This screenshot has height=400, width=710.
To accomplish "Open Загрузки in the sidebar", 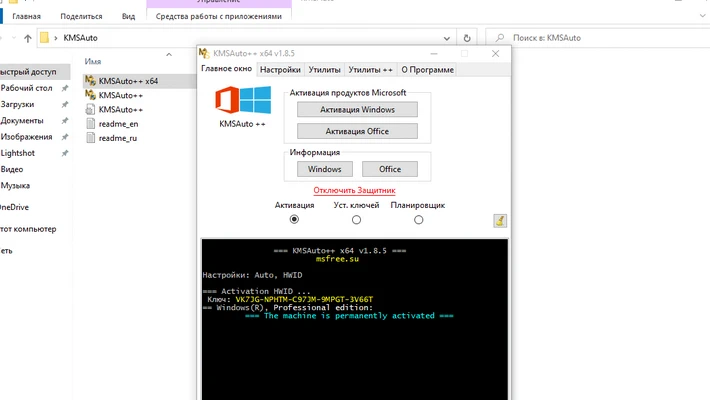I will pyautogui.click(x=17, y=104).
